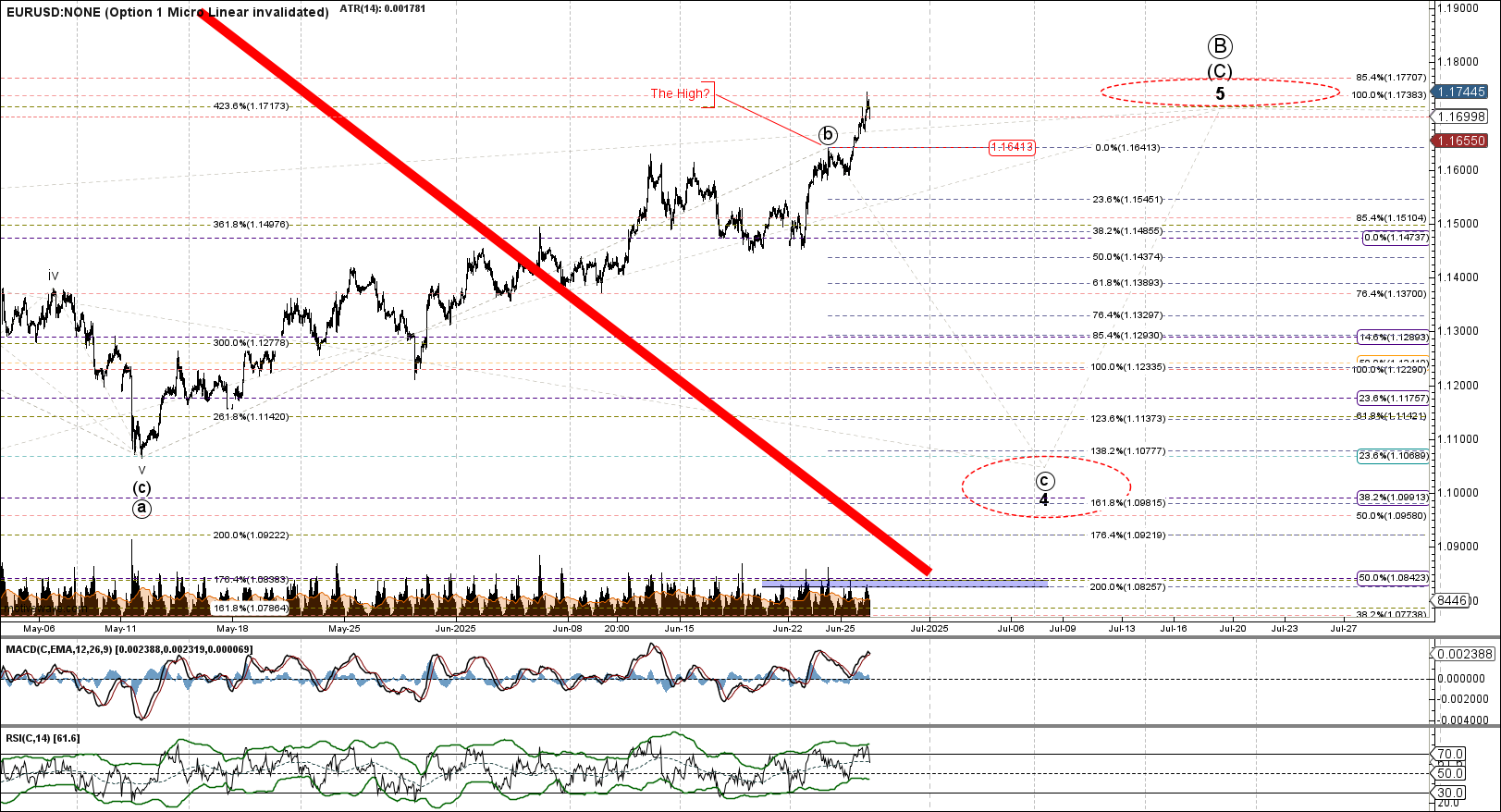Click the boxed 0.0%(1.14737) Fibonacci label
Screen dimensions: 1501x812
coord(1396,238)
